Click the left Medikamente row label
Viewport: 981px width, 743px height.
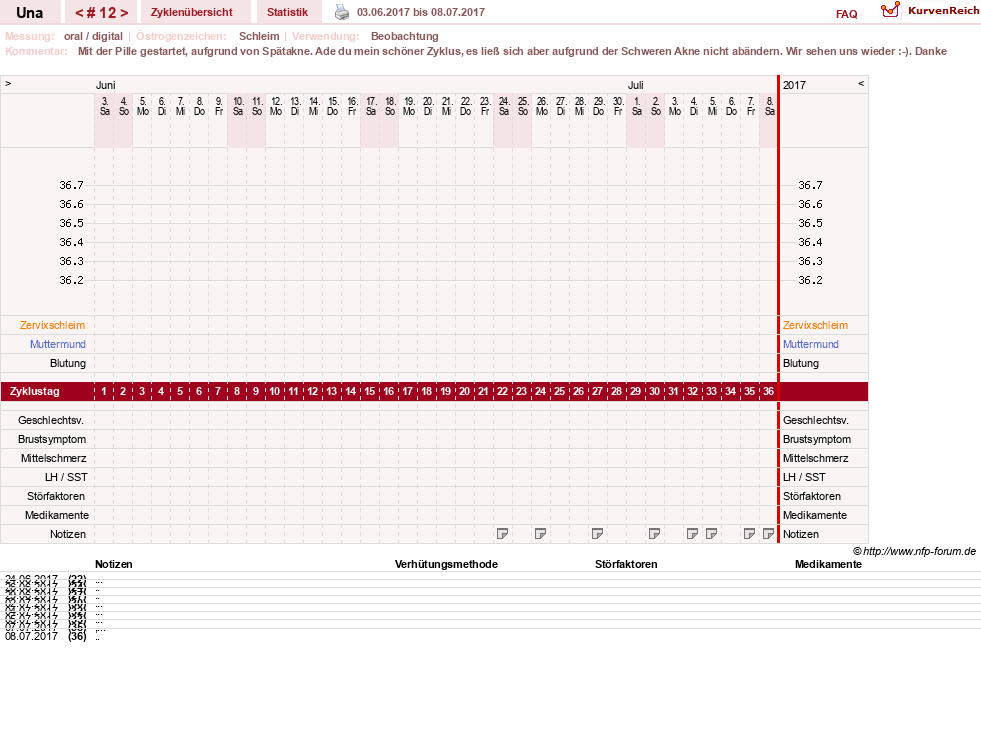[57, 515]
